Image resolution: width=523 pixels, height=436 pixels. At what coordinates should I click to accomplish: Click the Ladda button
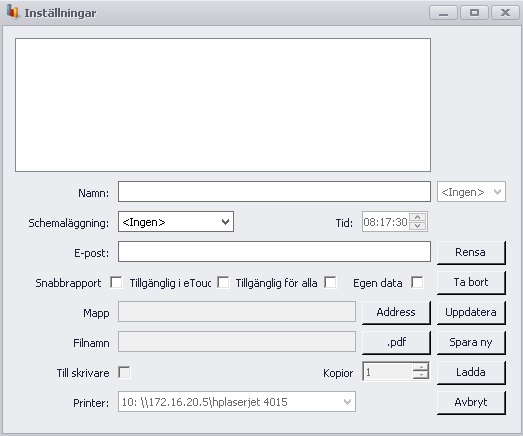coord(471,373)
